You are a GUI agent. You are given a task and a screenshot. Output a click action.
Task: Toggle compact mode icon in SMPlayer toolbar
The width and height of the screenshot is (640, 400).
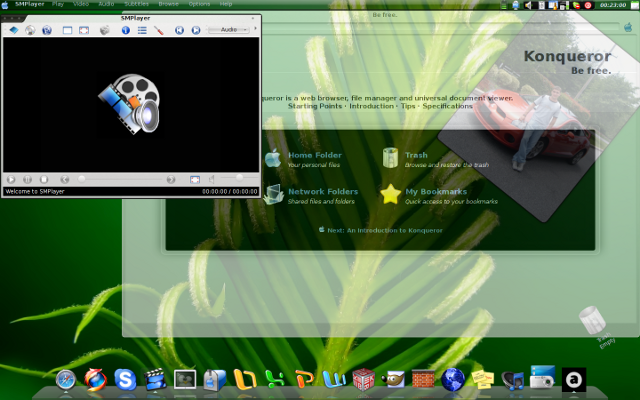pos(67,30)
